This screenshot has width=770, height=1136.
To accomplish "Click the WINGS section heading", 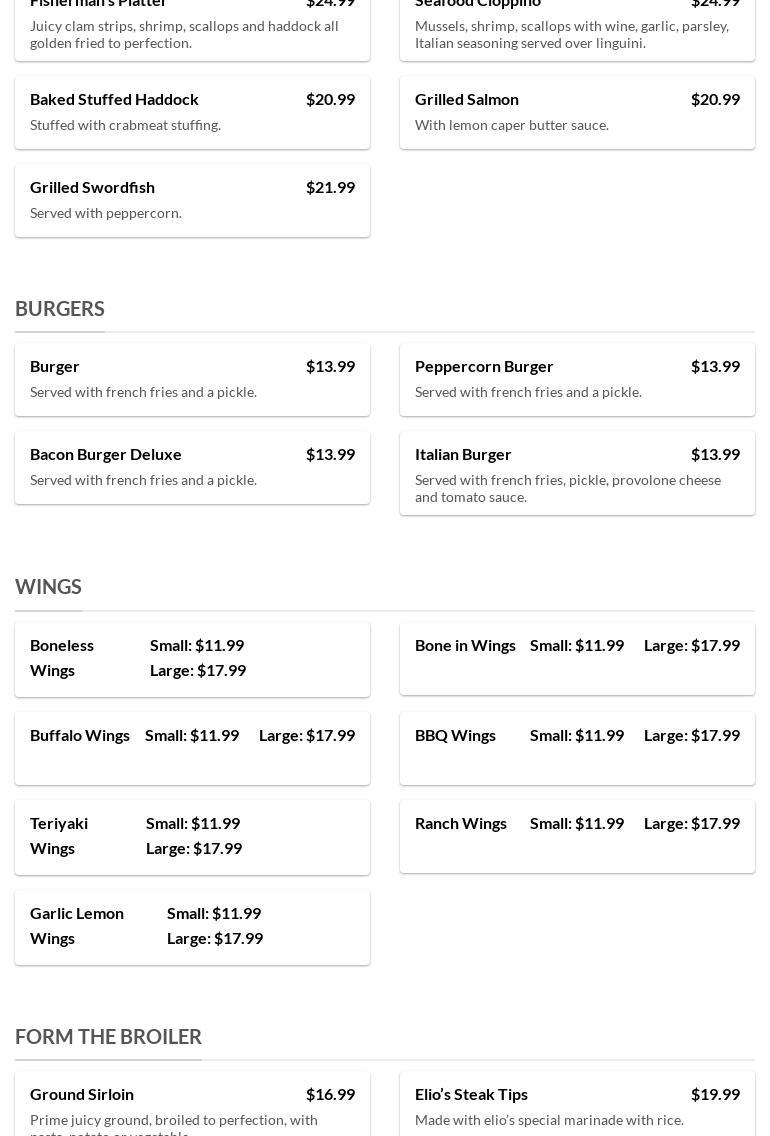I will [48, 587].
